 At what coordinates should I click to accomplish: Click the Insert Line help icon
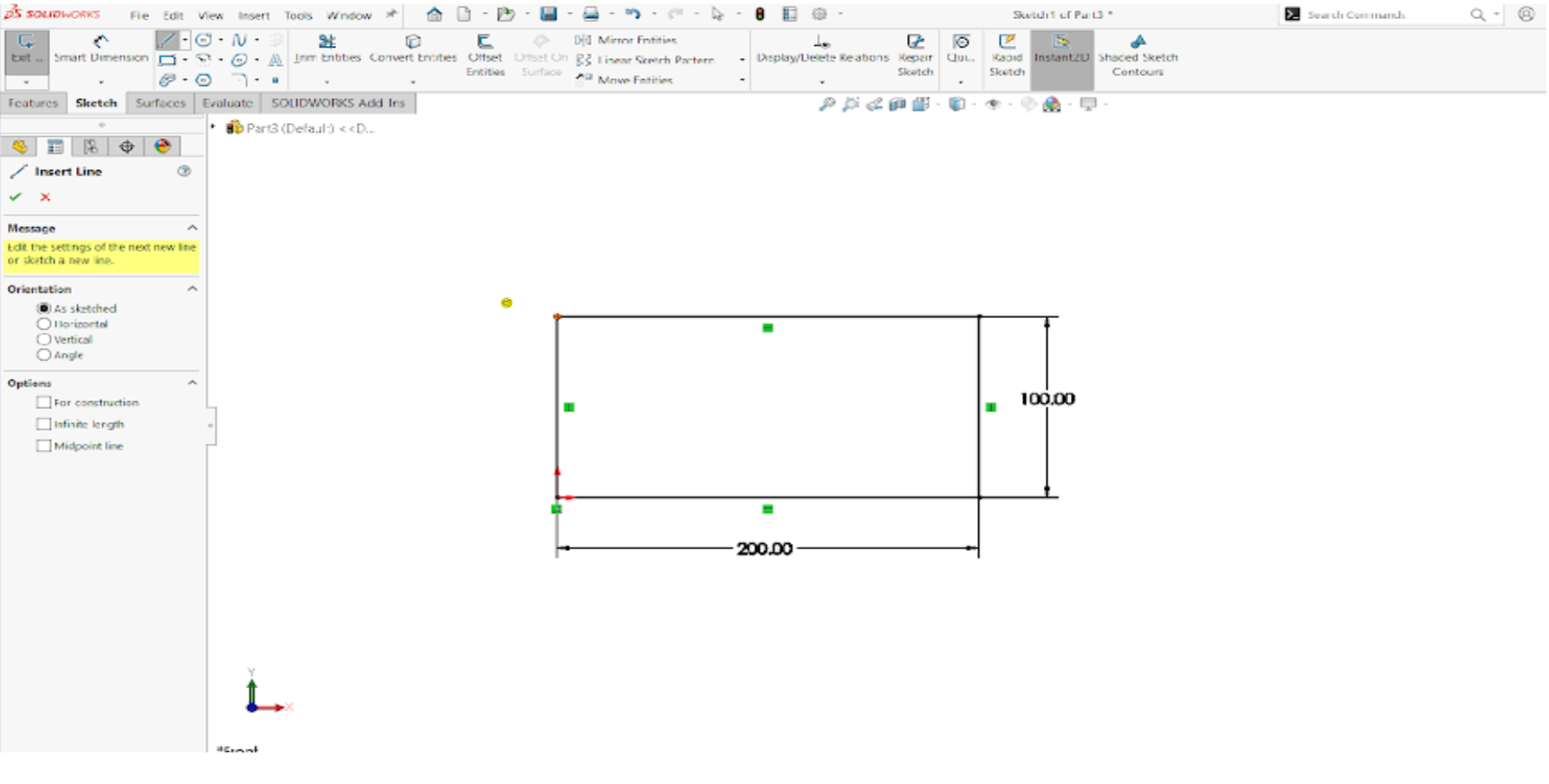(x=184, y=171)
